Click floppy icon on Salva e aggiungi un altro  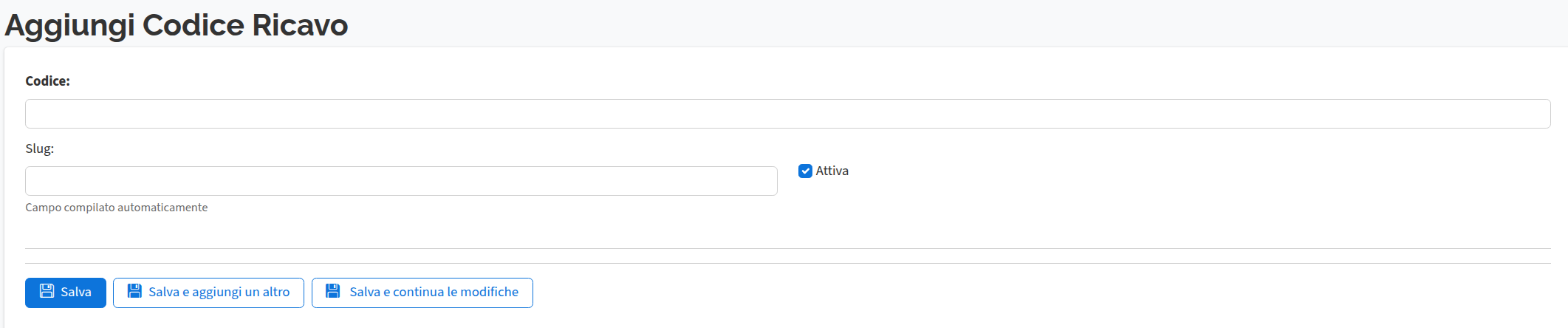[x=134, y=291]
